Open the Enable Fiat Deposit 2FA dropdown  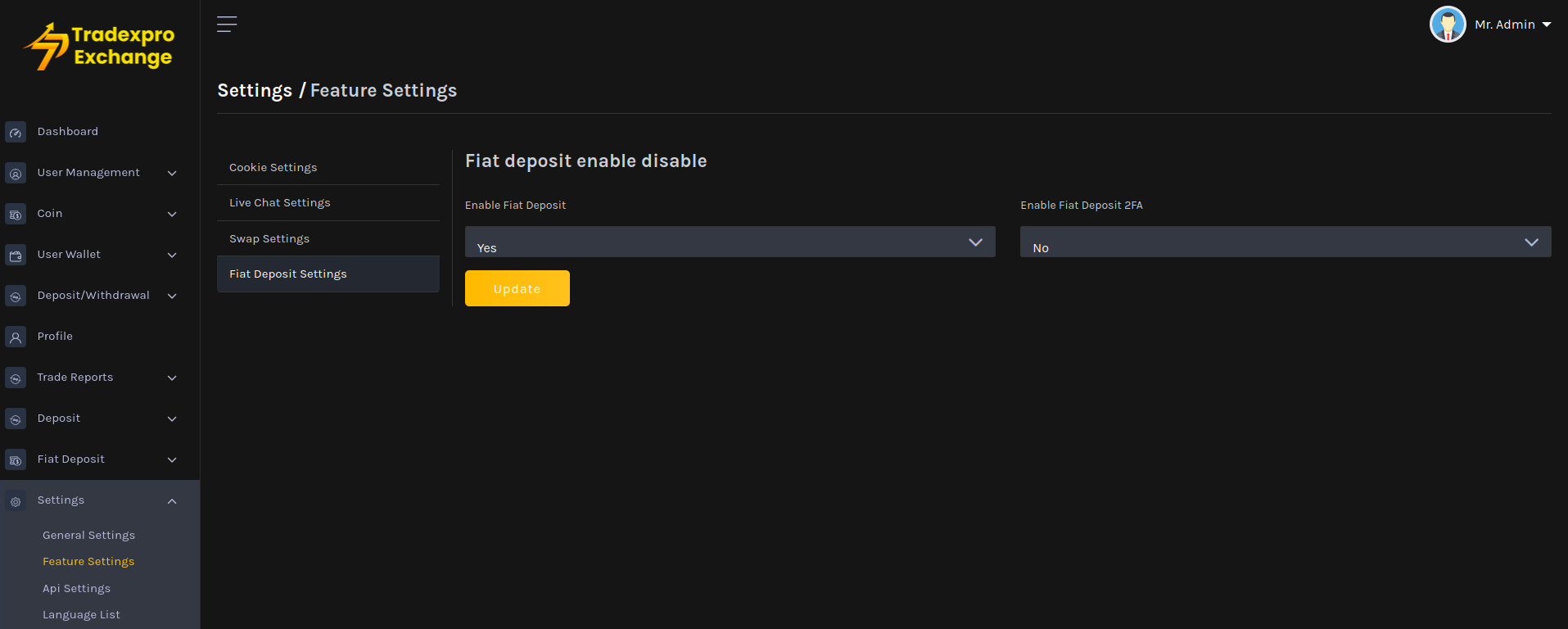point(1285,242)
